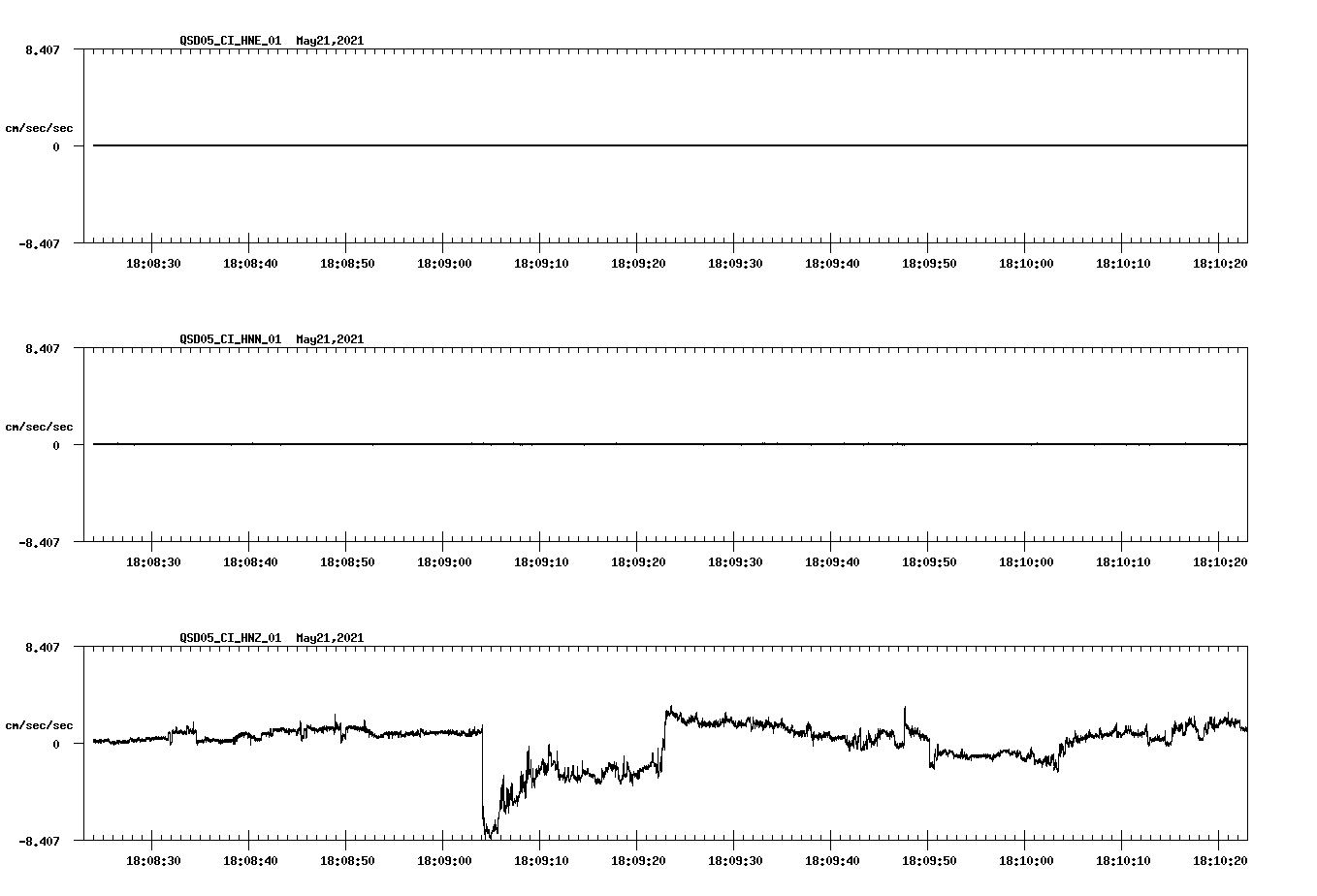The image size is (1317, 896).
Task: Click the cm/sec/sec unit label on top trace
Action: coord(40,127)
